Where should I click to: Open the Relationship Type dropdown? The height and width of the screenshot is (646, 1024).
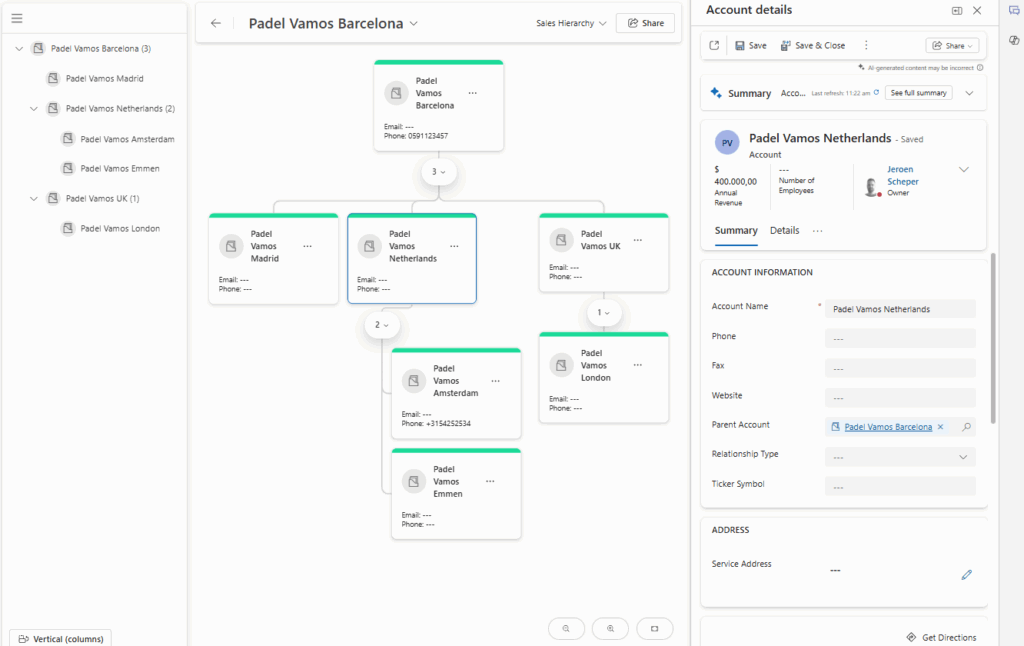tap(900, 457)
